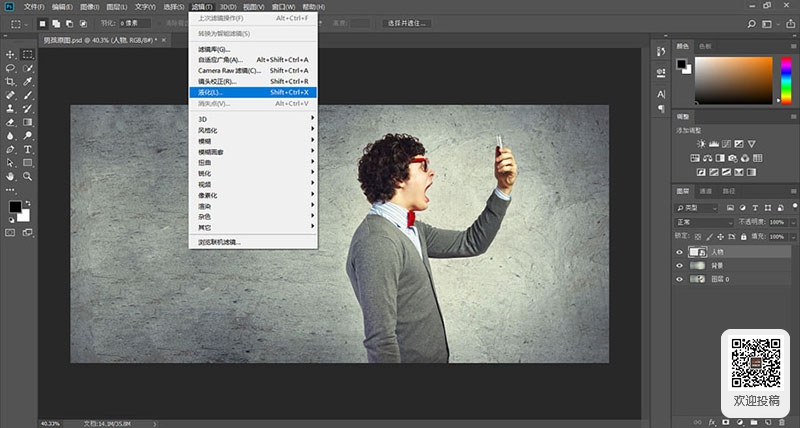
Task: Hide the 人物 layer
Action: point(679,252)
